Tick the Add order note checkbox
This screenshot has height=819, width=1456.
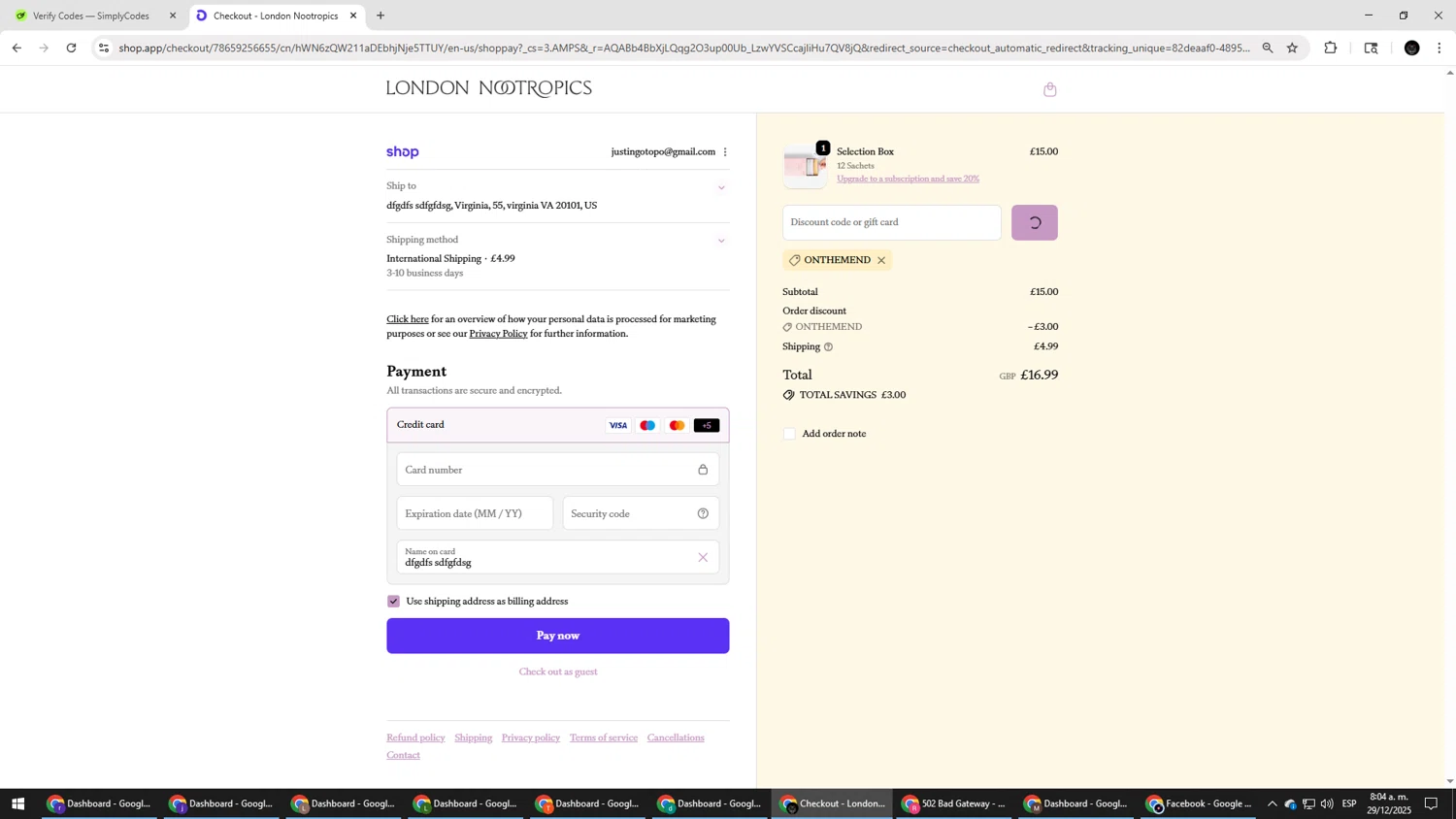tap(789, 434)
